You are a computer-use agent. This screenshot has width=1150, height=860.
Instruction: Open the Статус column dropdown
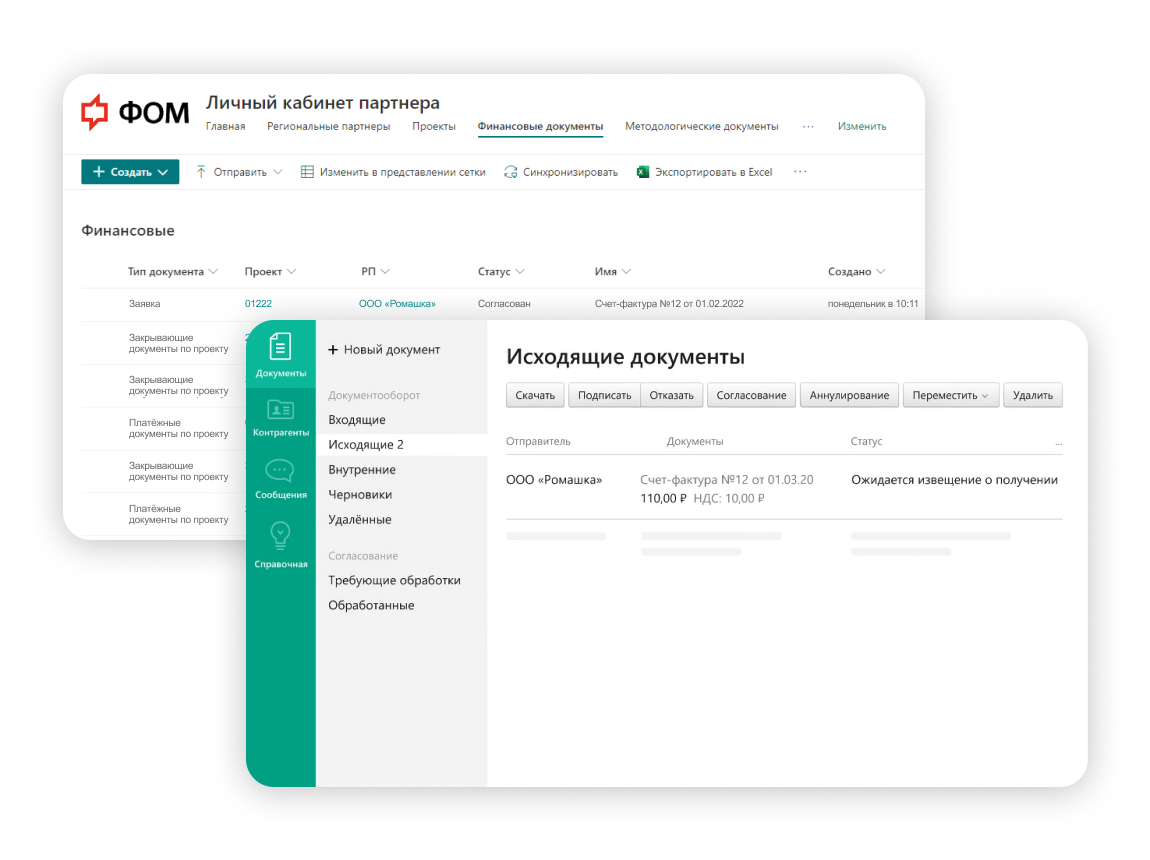pyautogui.click(x=519, y=271)
